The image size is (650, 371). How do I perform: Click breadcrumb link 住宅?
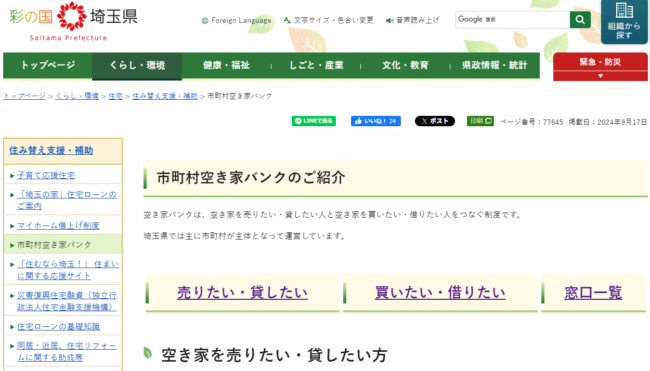115,96
